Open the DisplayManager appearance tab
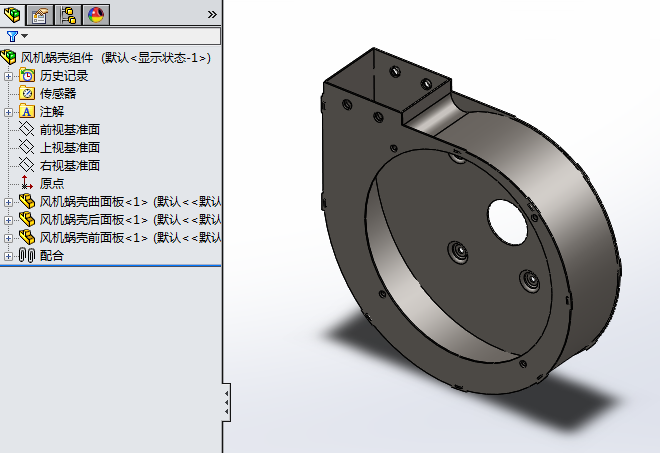660x453 pixels. tap(96, 15)
